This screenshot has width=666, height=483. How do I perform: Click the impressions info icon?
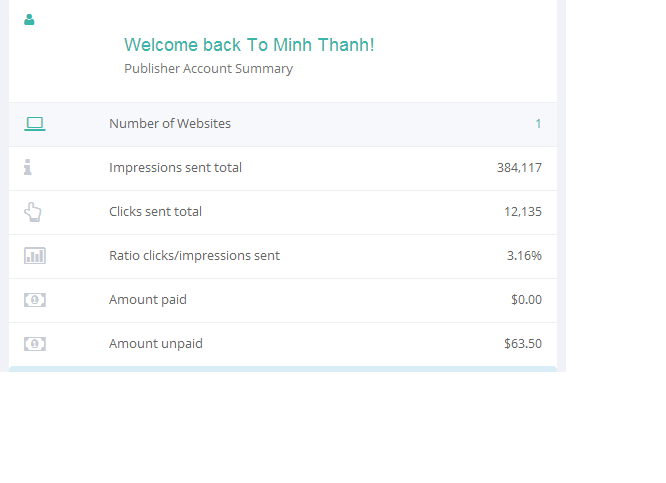(x=28, y=168)
